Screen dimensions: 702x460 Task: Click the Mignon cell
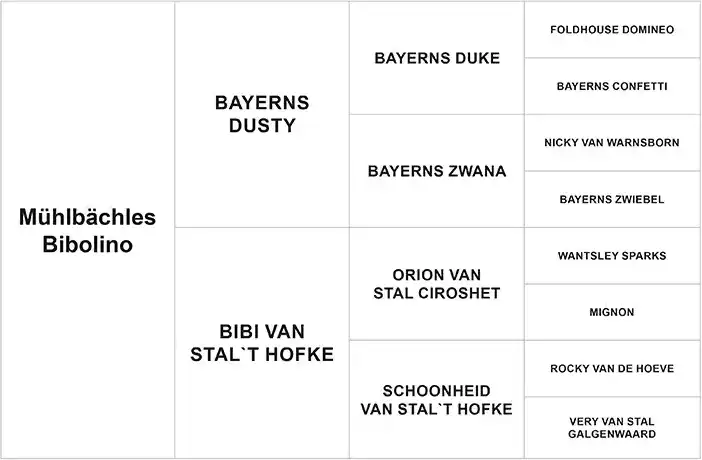pyautogui.click(x=612, y=312)
